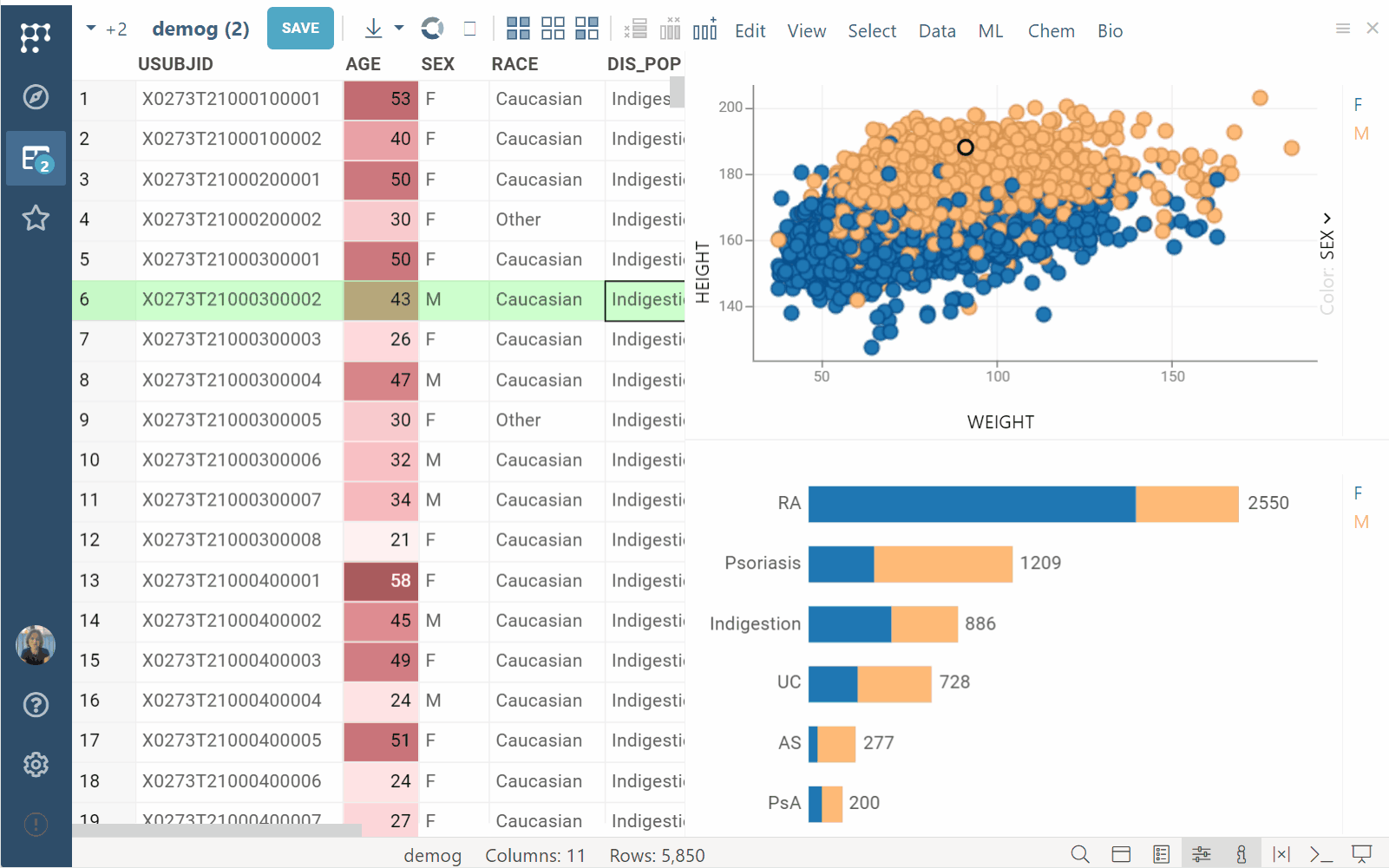Expand the +2 views dropdown arrow
1389x868 pixels.
91,29
